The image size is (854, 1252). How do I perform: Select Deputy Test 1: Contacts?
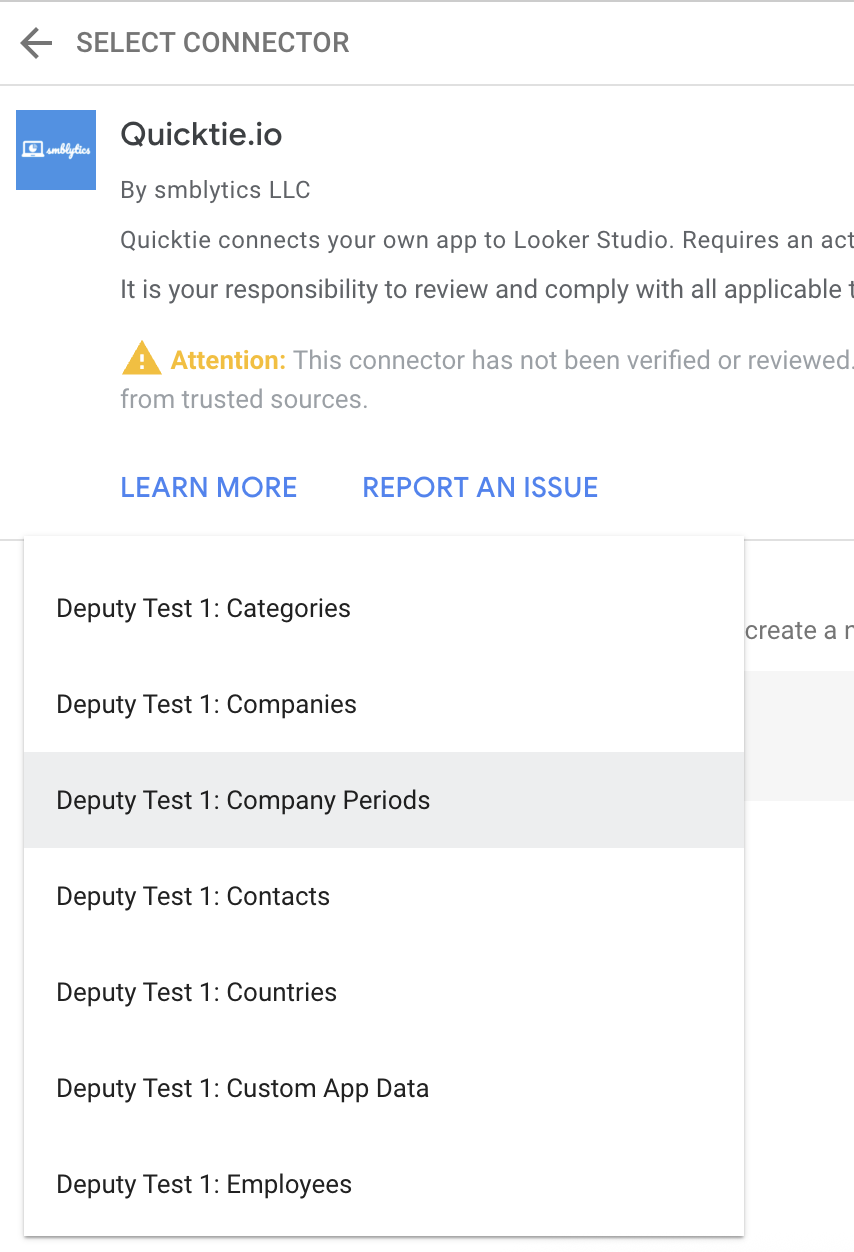pos(384,896)
